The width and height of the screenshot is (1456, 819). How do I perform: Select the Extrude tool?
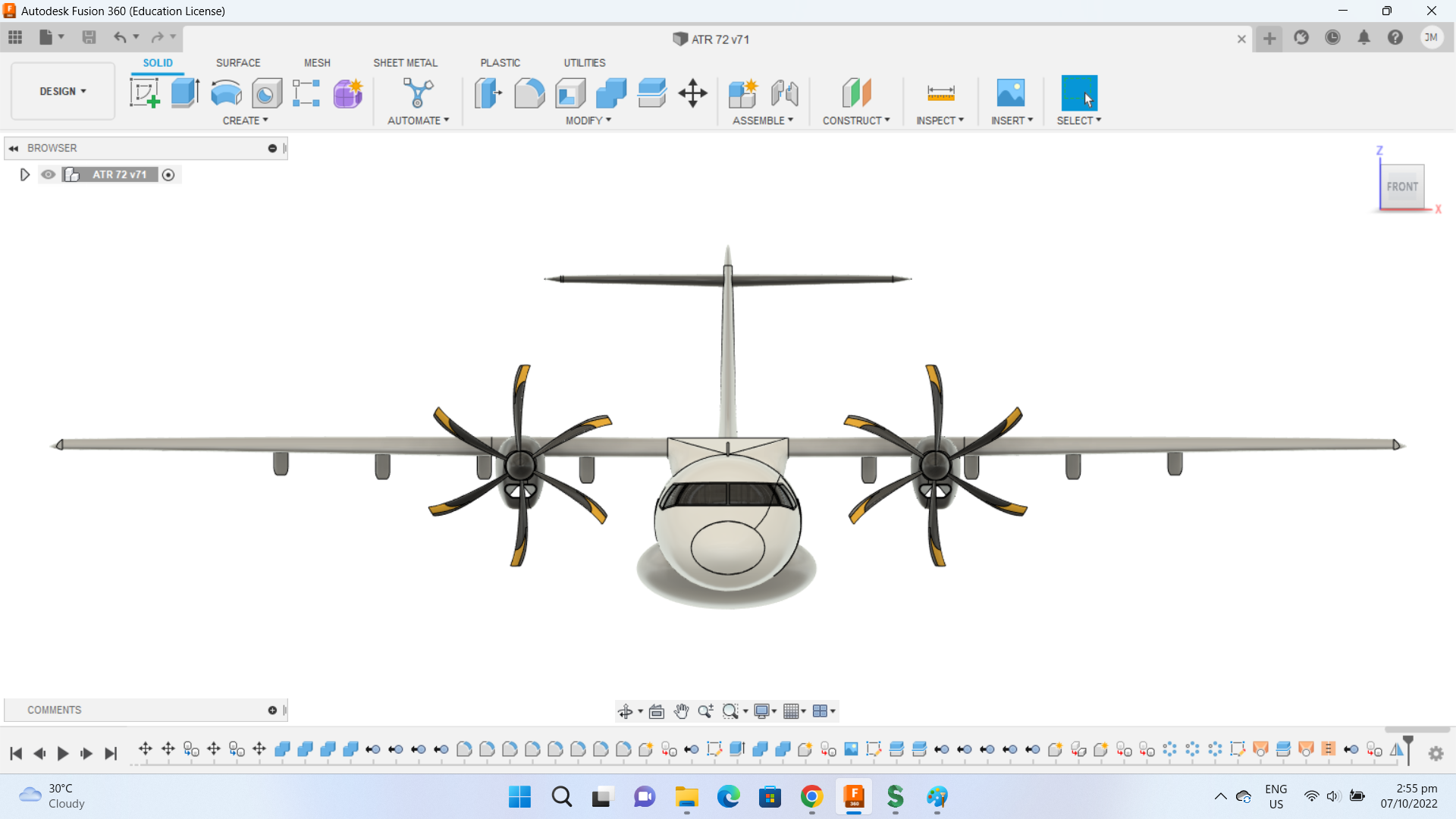(185, 93)
